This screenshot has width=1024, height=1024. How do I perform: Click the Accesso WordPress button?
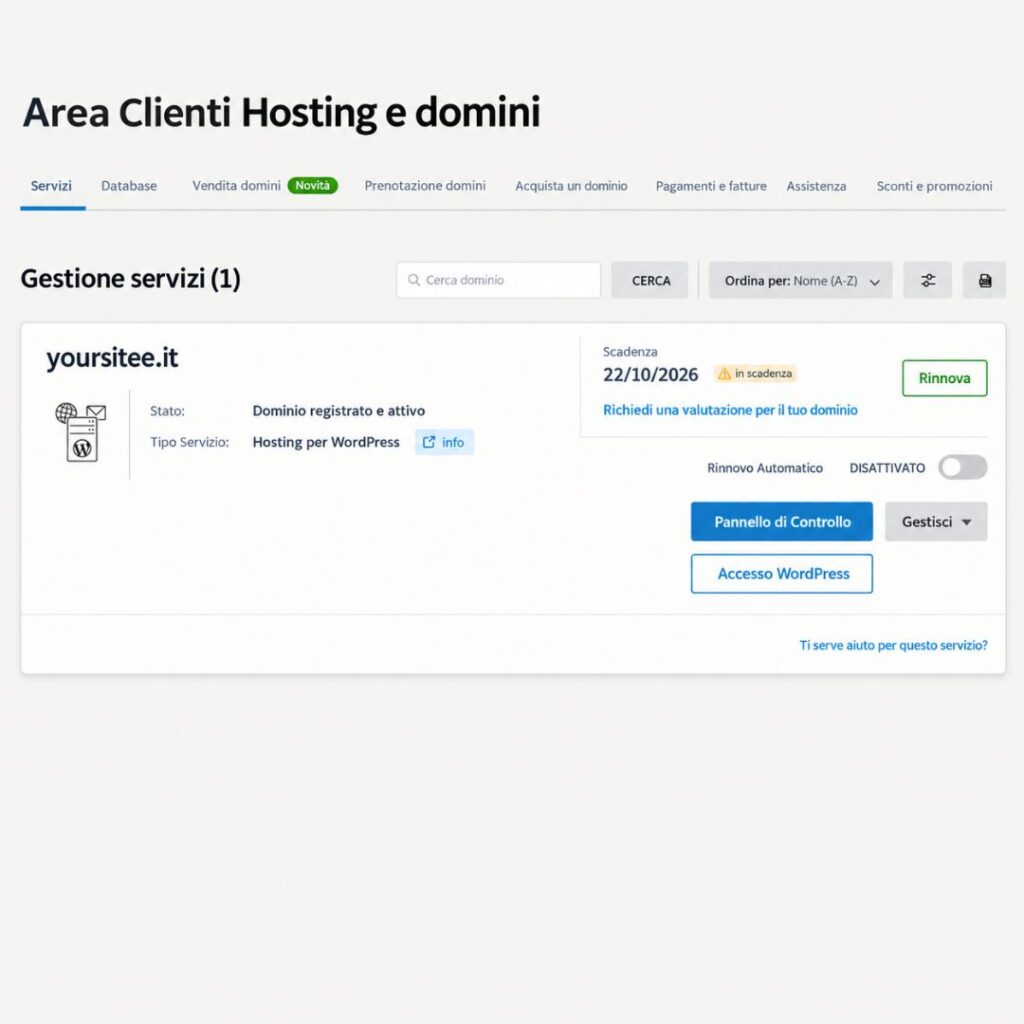click(x=782, y=574)
